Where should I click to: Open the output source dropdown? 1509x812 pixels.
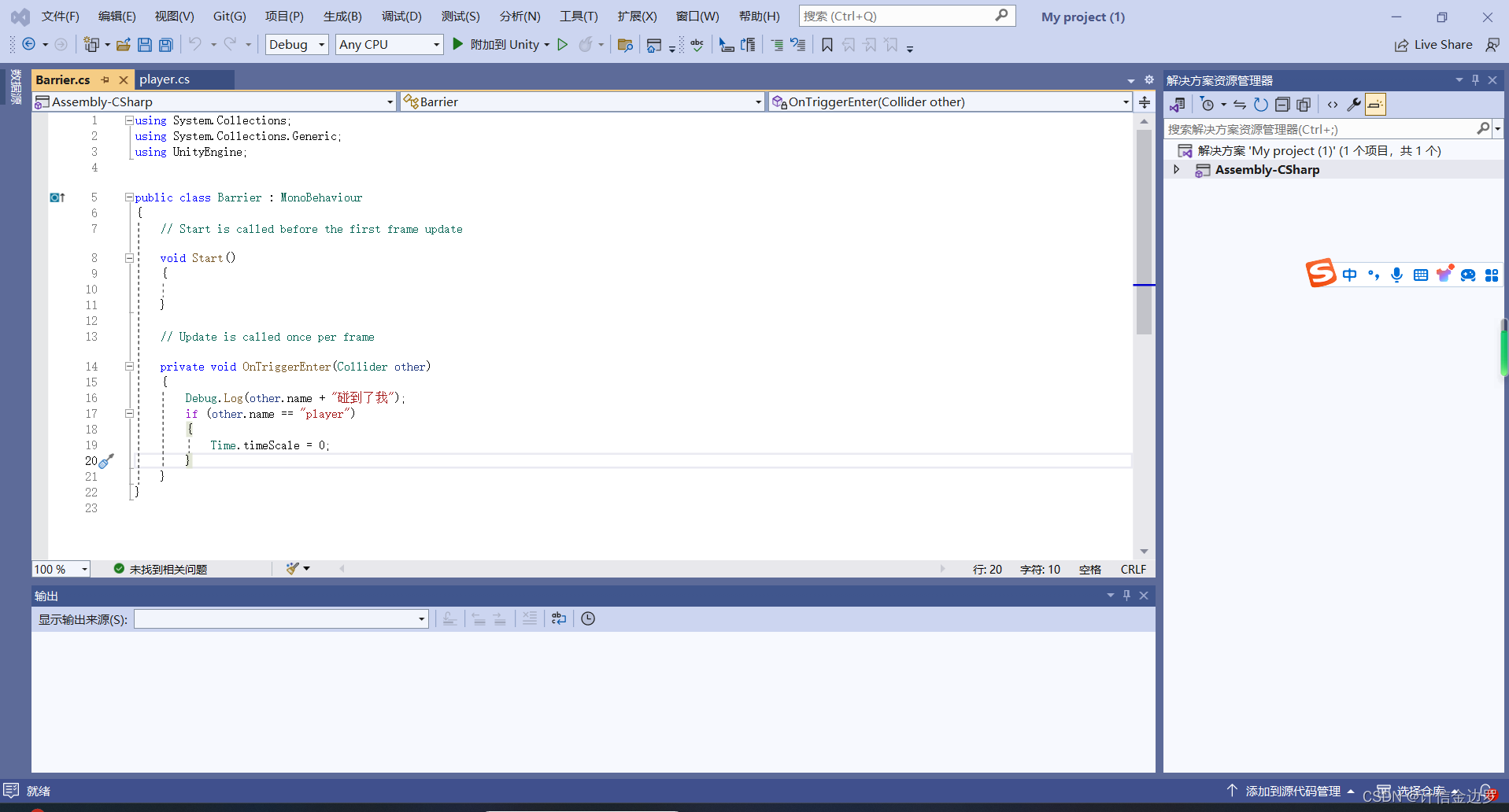click(281, 619)
